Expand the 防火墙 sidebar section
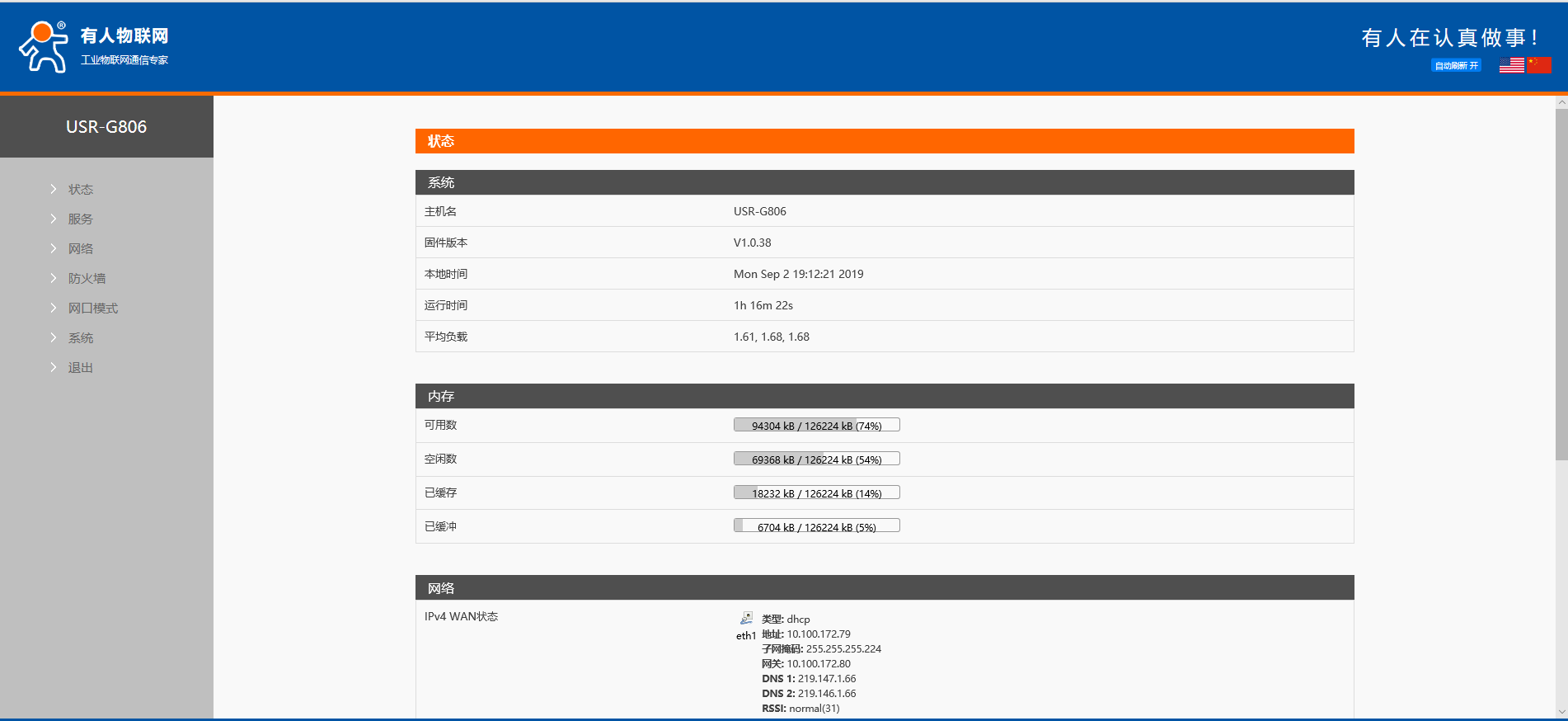The width and height of the screenshot is (1568, 721). tap(87, 279)
